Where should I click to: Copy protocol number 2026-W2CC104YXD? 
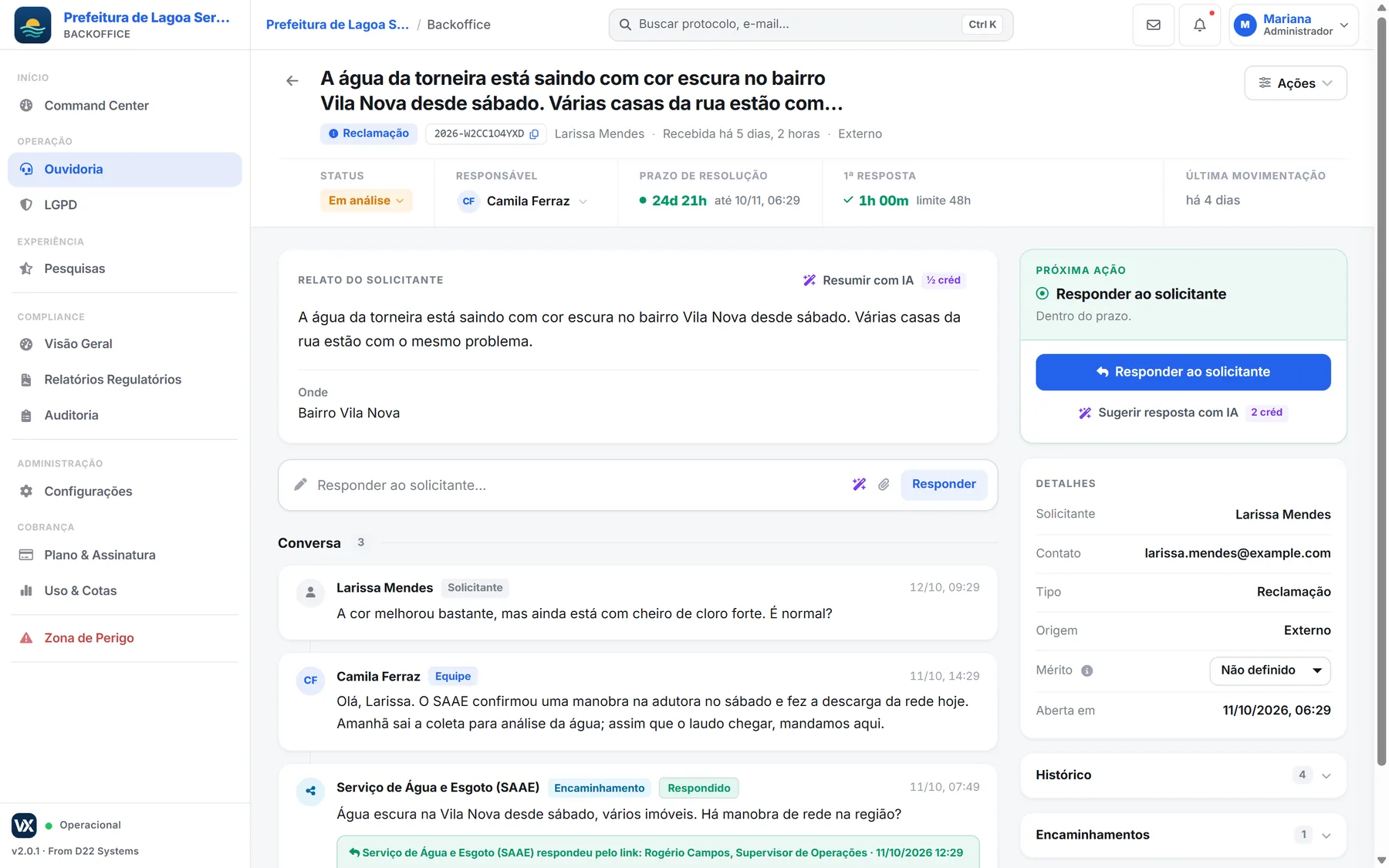[534, 134]
